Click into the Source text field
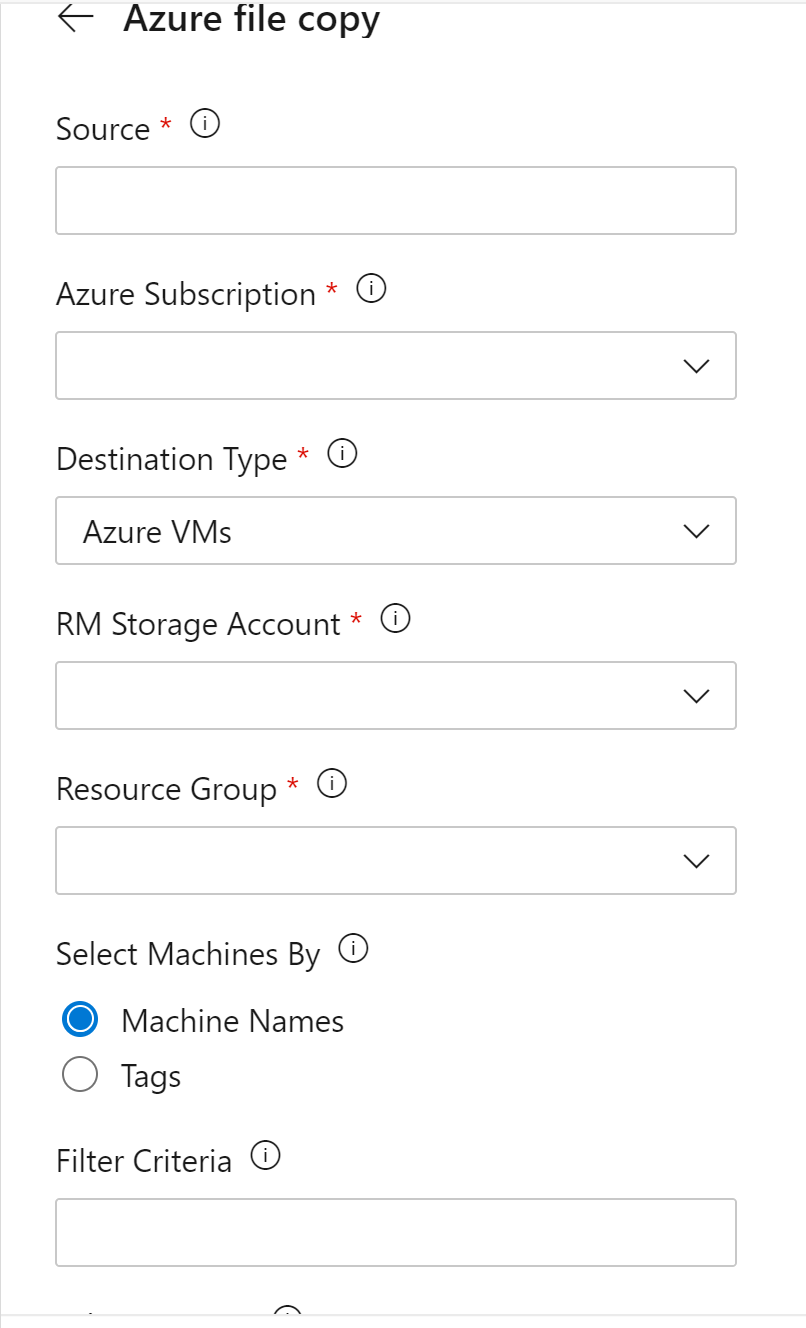This screenshot has height=1328, width=806. (x=395, y=201)
